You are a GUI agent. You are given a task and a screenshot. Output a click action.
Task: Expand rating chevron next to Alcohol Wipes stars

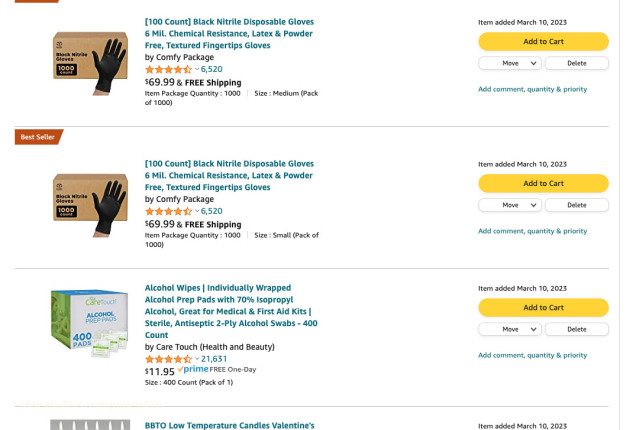(x=197, y=358)
